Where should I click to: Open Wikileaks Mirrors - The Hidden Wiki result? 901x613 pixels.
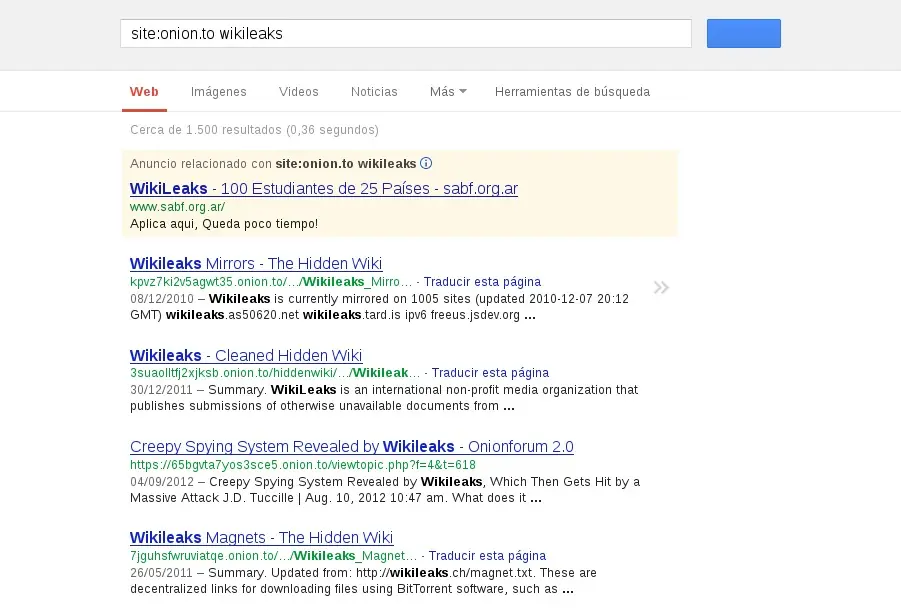(256, 263)
